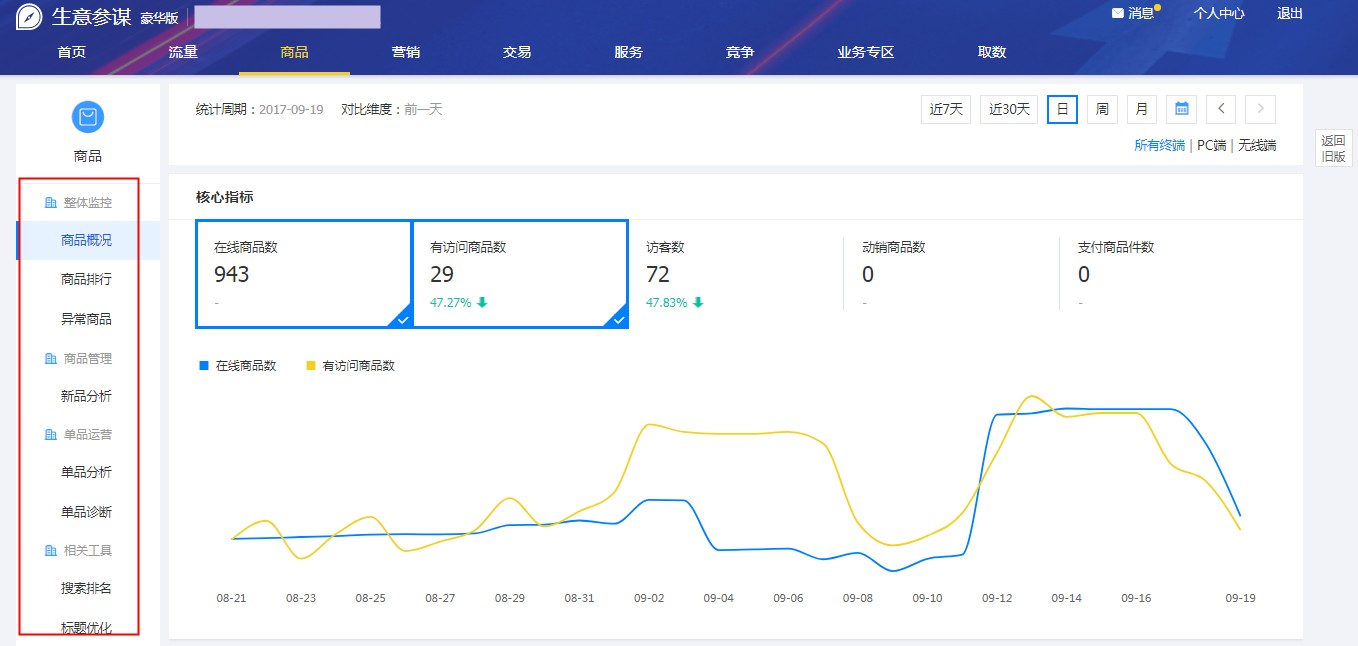
Task: Select the 日 time granularity button
Action: tap(1062, 109)
